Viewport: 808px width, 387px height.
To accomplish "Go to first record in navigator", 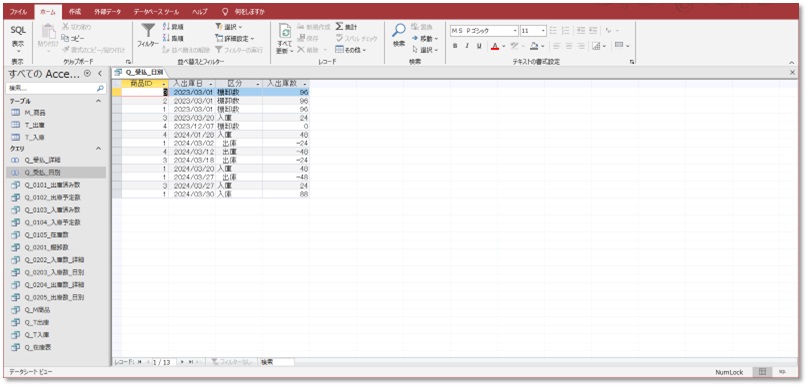I will point(139,362).
